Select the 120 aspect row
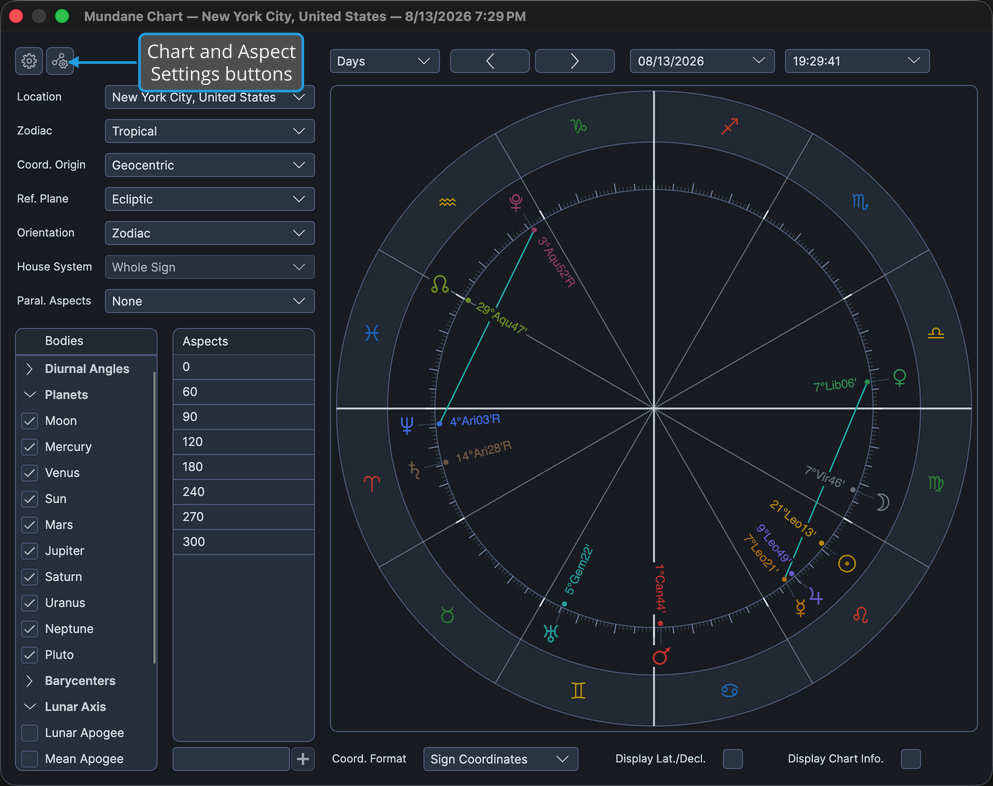 [244, 442]
